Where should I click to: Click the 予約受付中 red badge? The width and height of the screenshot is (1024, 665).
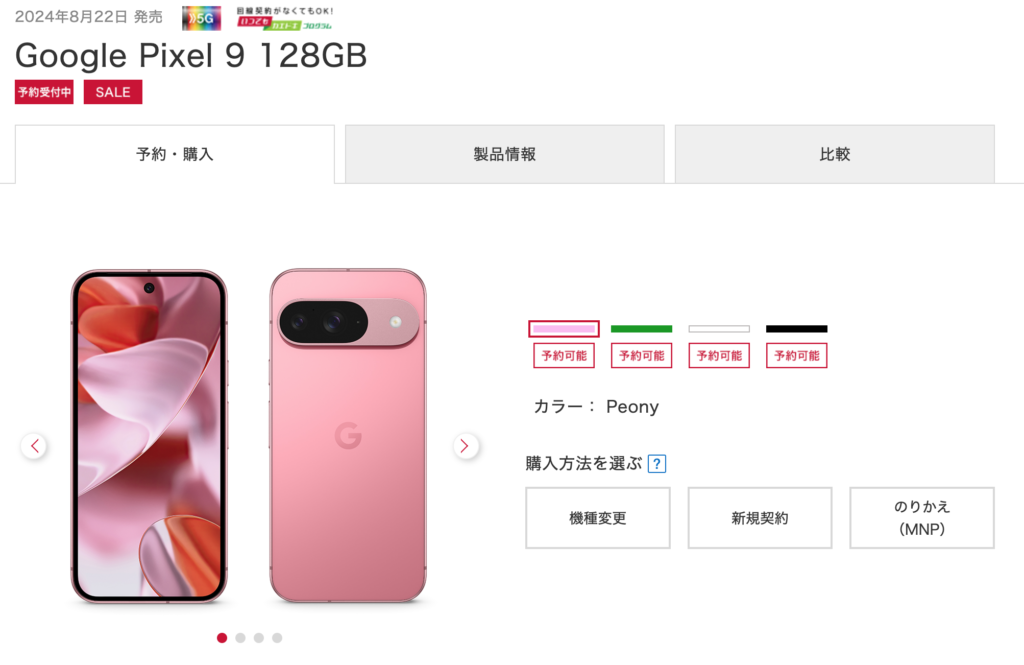tap(44, 92)
